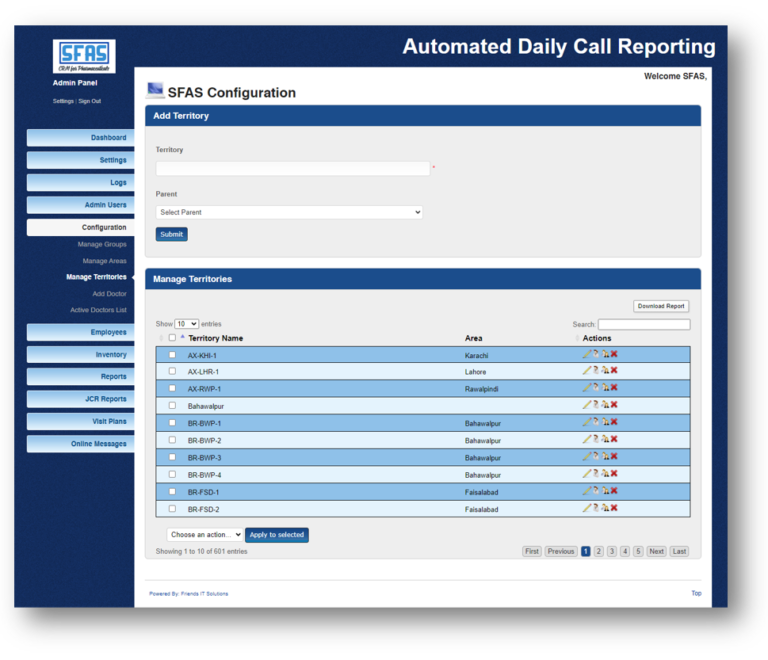This screenshot has width=768, height=660.
Task: Expand the Show entries count dropdown
Action: pyautogui.click(x=187, y=324)
